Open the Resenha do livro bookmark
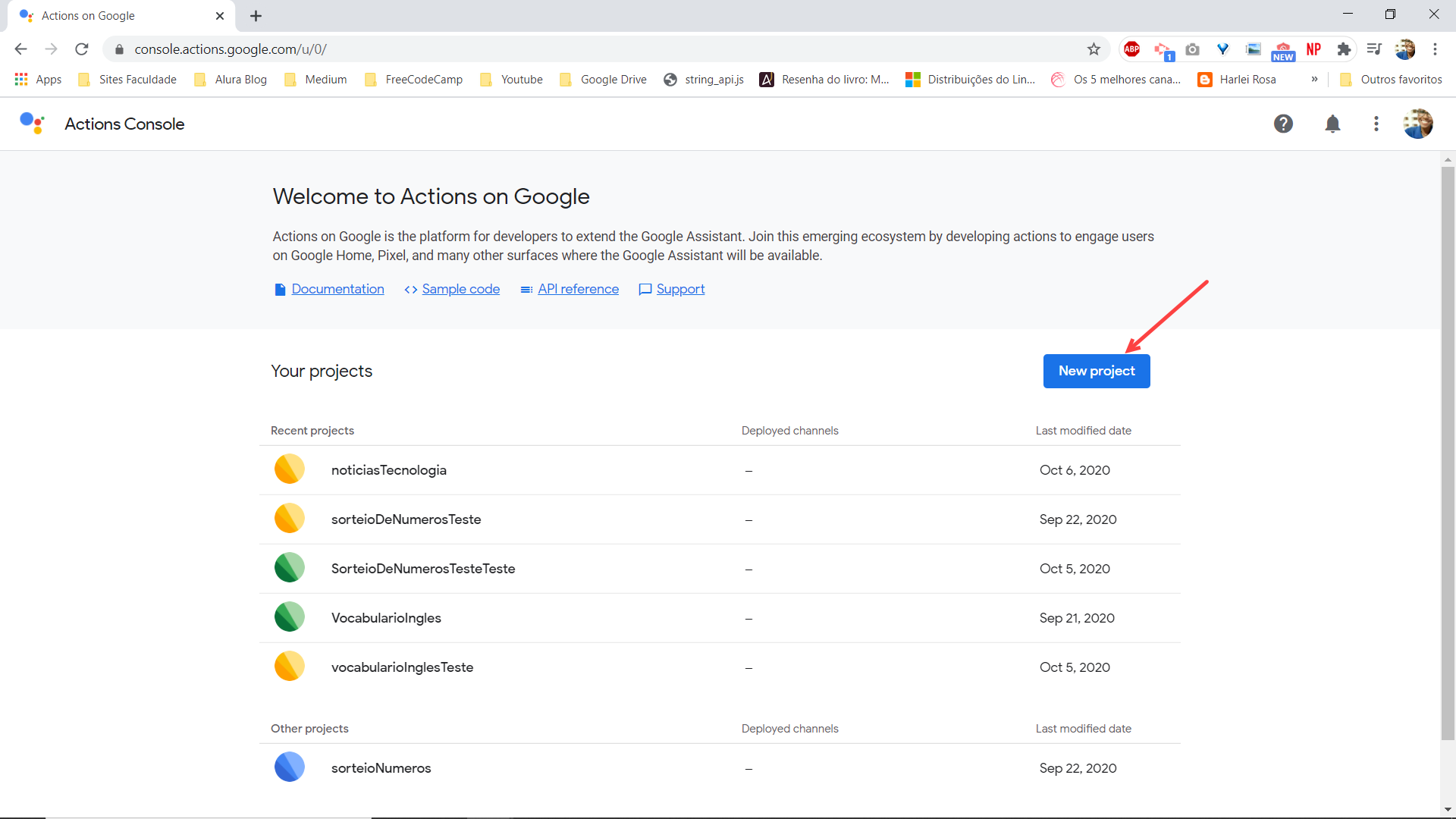1456x819 pixels. pyautogui.click(x=825, y=80)
